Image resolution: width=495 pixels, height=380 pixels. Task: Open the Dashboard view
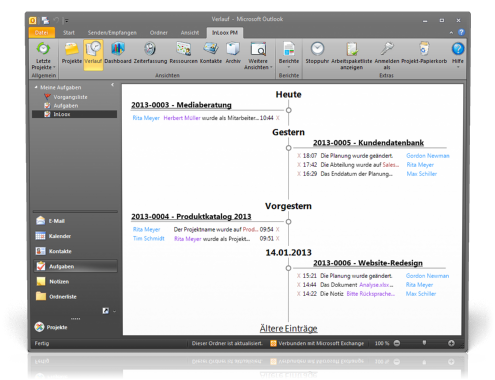[118, 53]
